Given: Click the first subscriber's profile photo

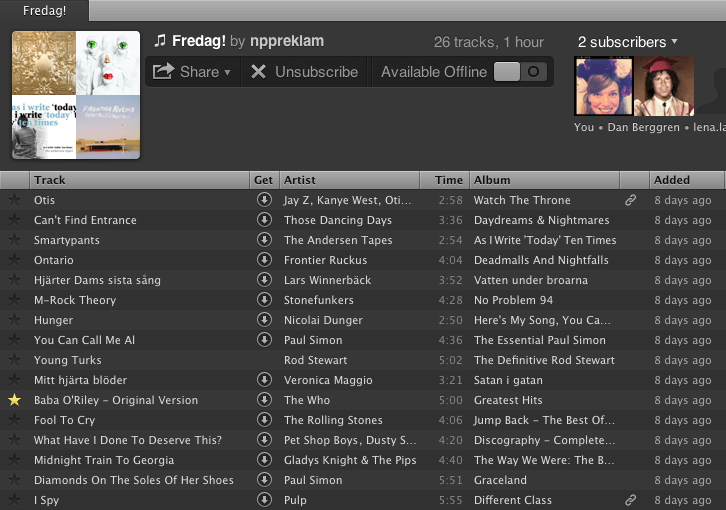Looking at the screenshot, I should (x=604, y=86).
